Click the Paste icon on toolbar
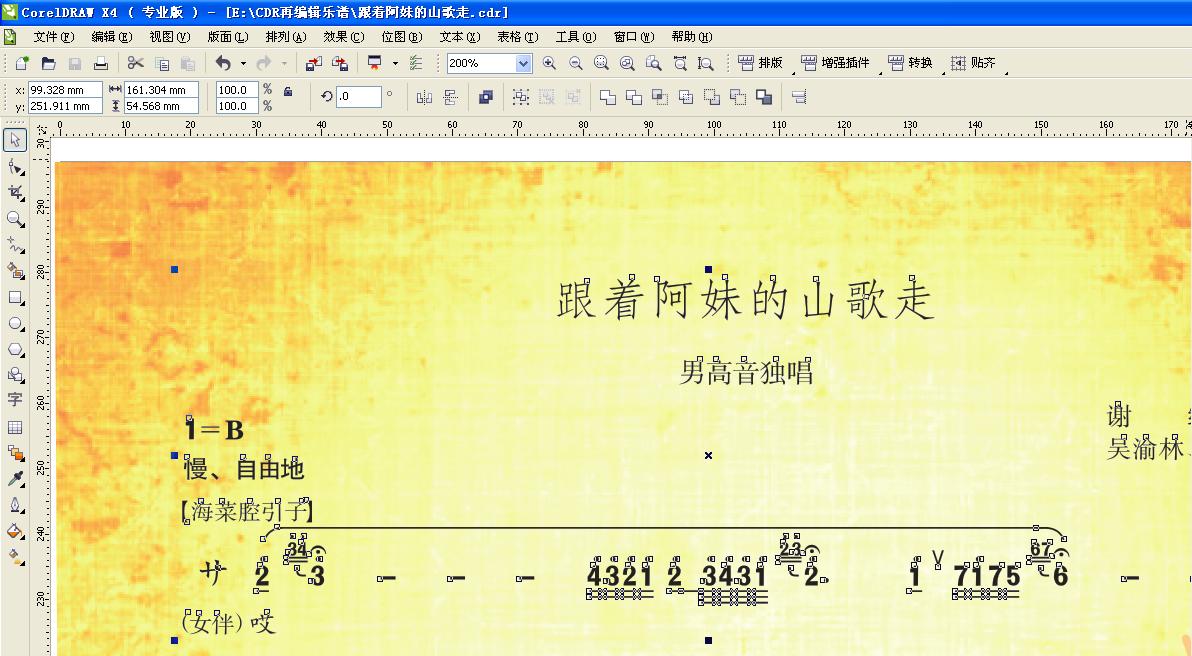This screenshot has height=656, width=1192. coord(187,62)
